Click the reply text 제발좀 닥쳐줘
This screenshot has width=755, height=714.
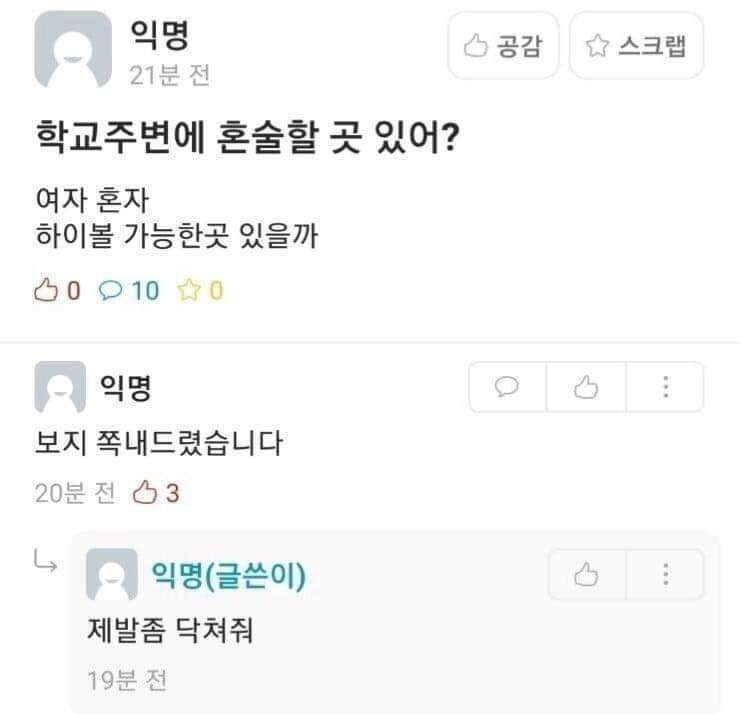point(177,632)
